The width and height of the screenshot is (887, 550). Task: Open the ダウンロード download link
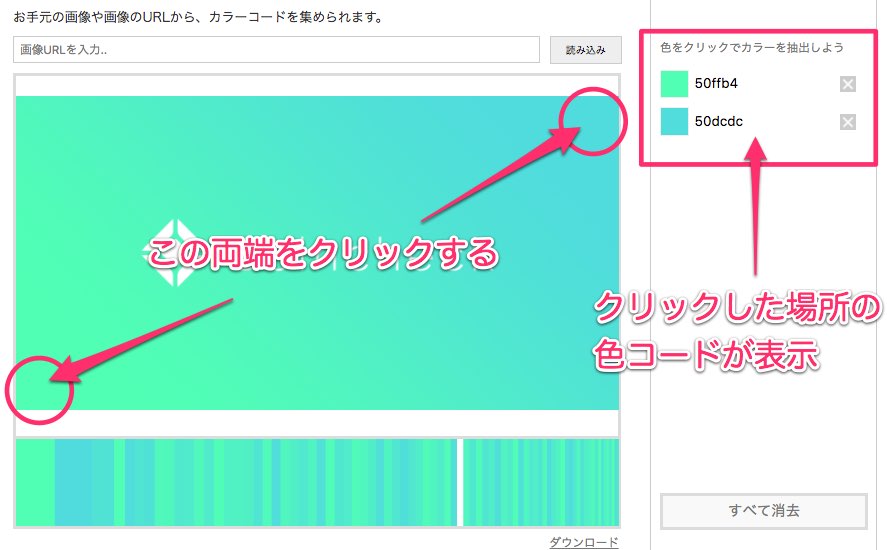click(x=584, y=542)
